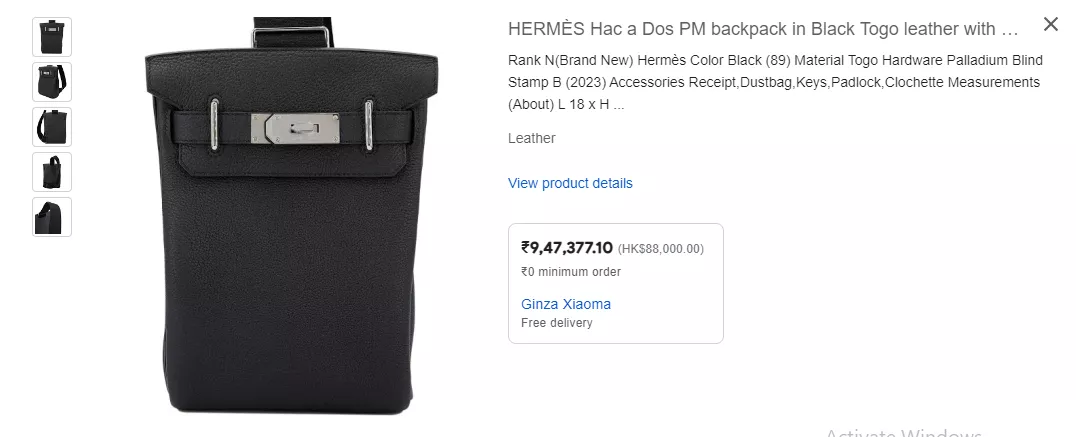
Task: Click the Free delivery label
Action: [557, 323]
